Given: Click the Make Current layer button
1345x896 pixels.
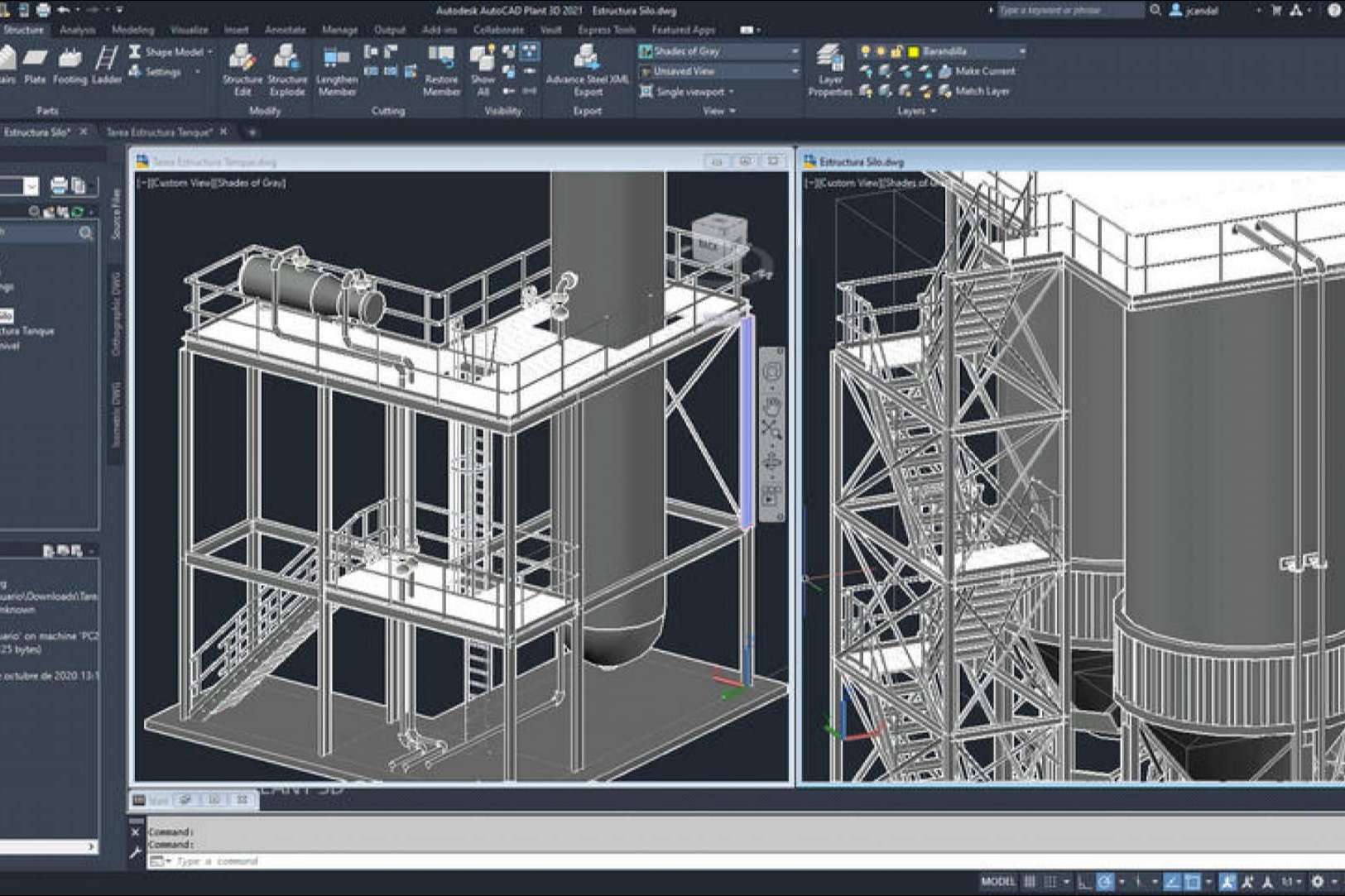Looking at the screenshot, I should pyautogui.click(x=977, y=72).
